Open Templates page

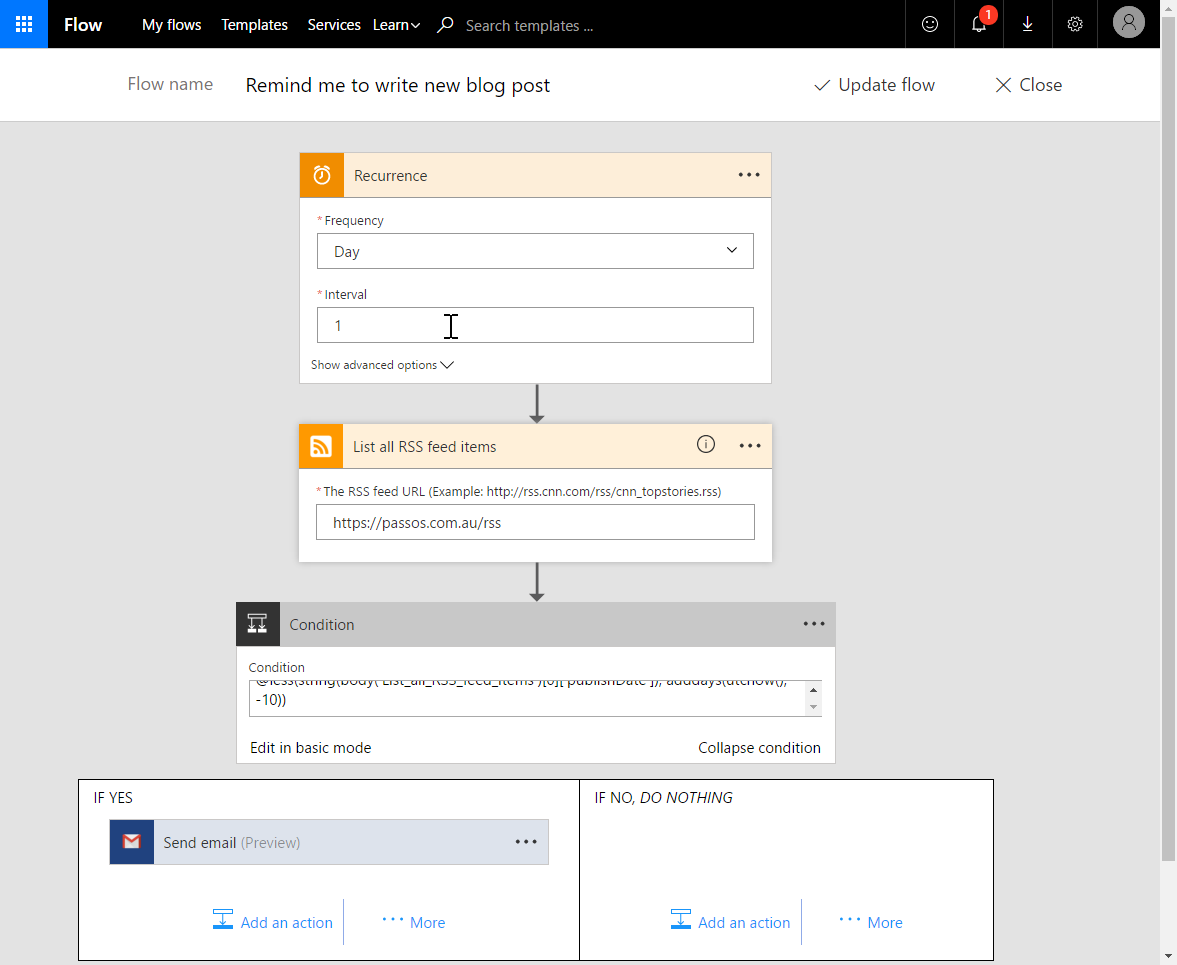(254, 25)
